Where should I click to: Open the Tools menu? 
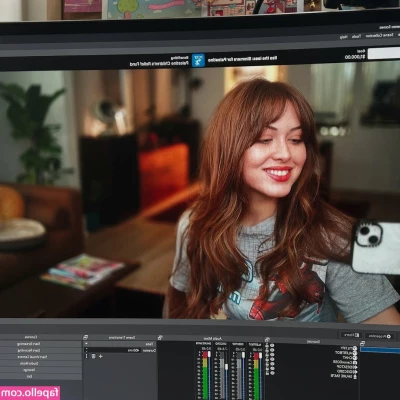click(x=356, y=36)
